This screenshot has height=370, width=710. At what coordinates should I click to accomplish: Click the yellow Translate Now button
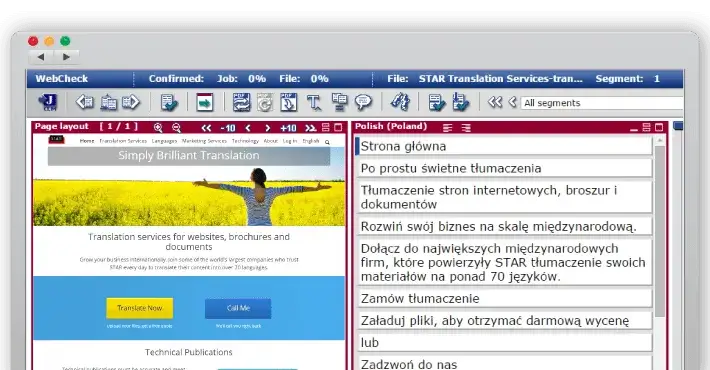(x=139, y=308)
